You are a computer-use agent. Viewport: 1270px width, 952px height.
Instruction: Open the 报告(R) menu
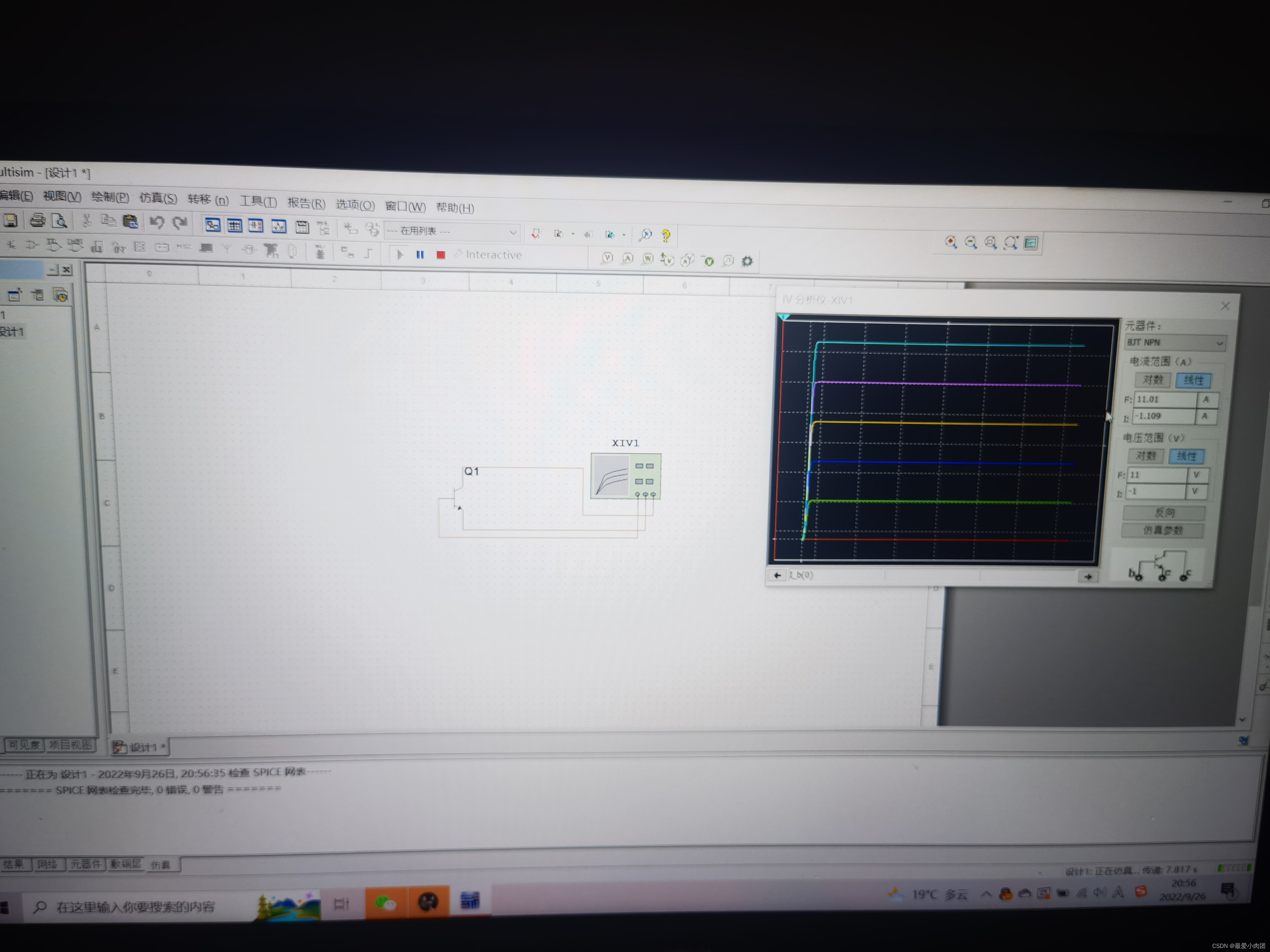coord(306,203)
